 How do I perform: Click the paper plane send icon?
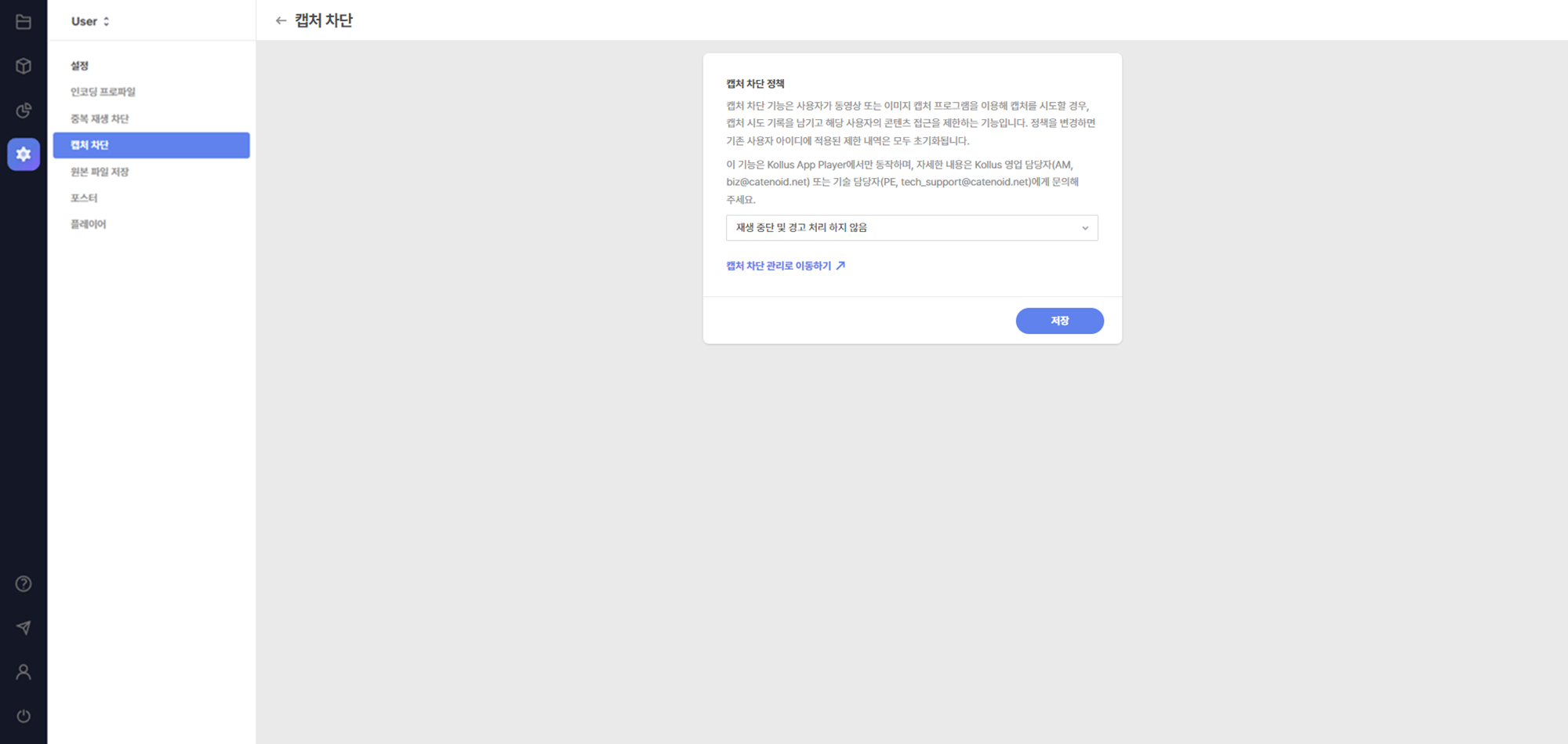(x=24, y=628)
